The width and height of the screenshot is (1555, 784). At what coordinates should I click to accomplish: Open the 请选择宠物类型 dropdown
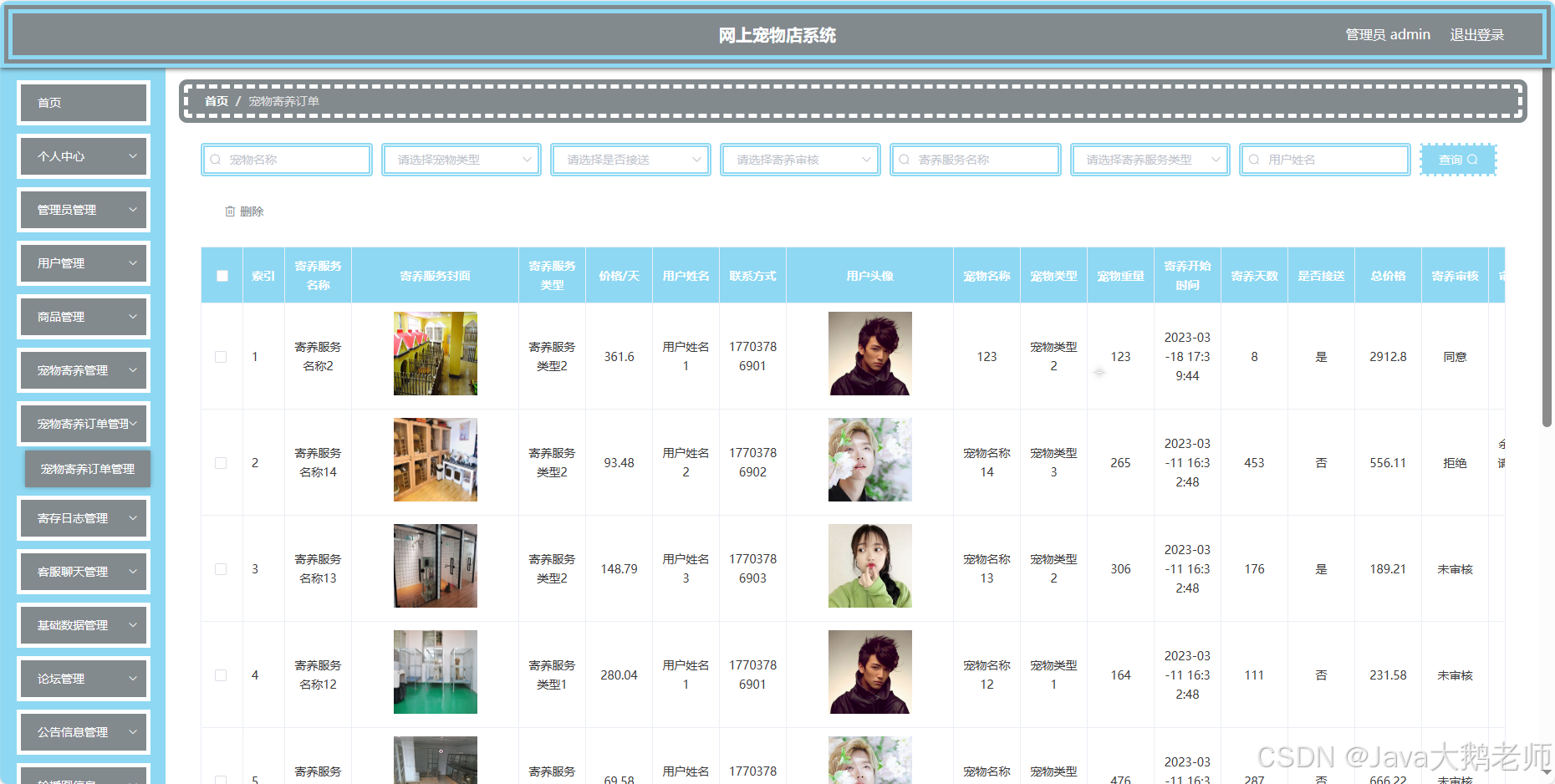click(x=461, y=160)
